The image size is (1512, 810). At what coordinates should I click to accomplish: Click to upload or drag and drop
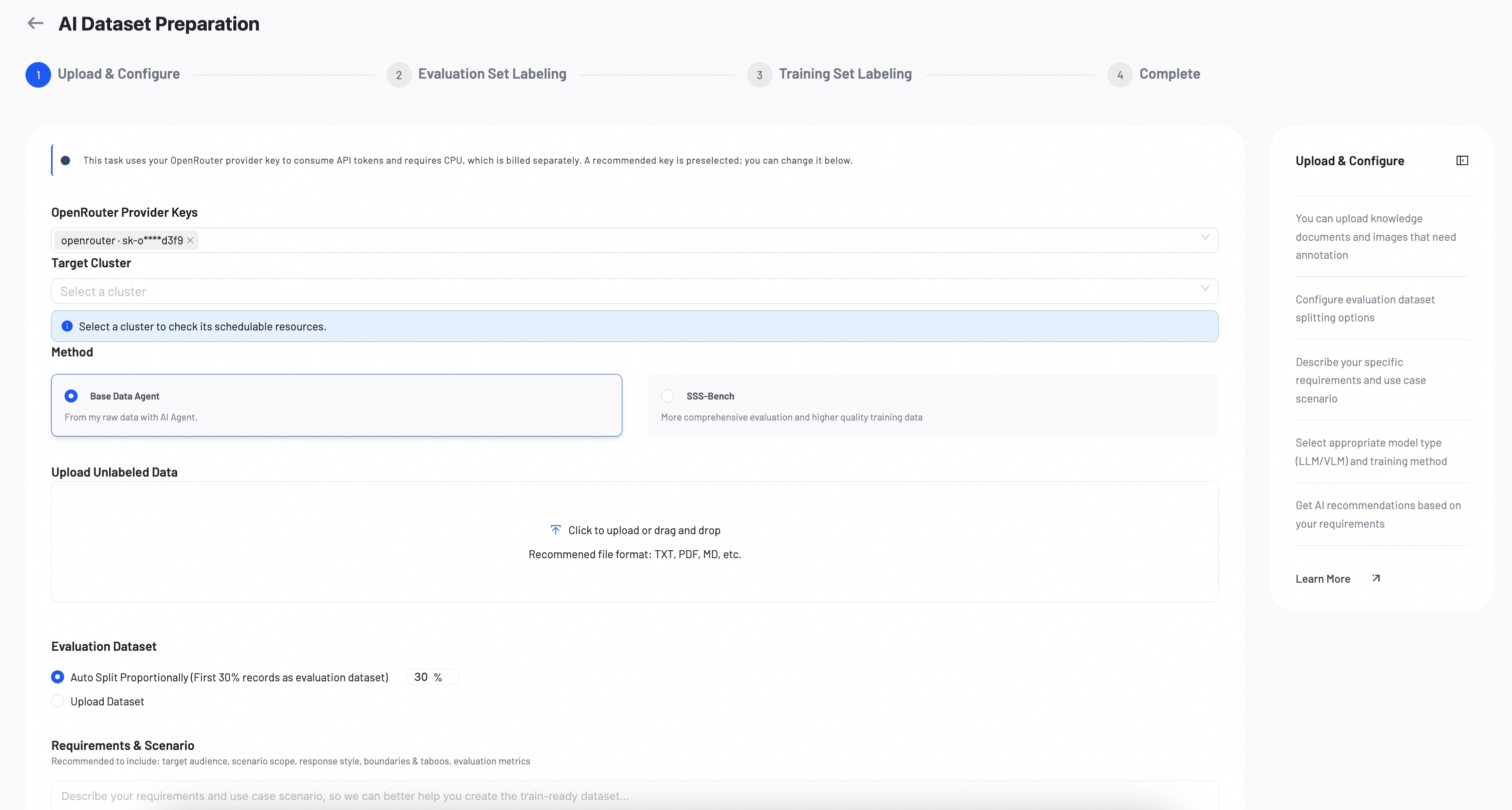point(644,530)
